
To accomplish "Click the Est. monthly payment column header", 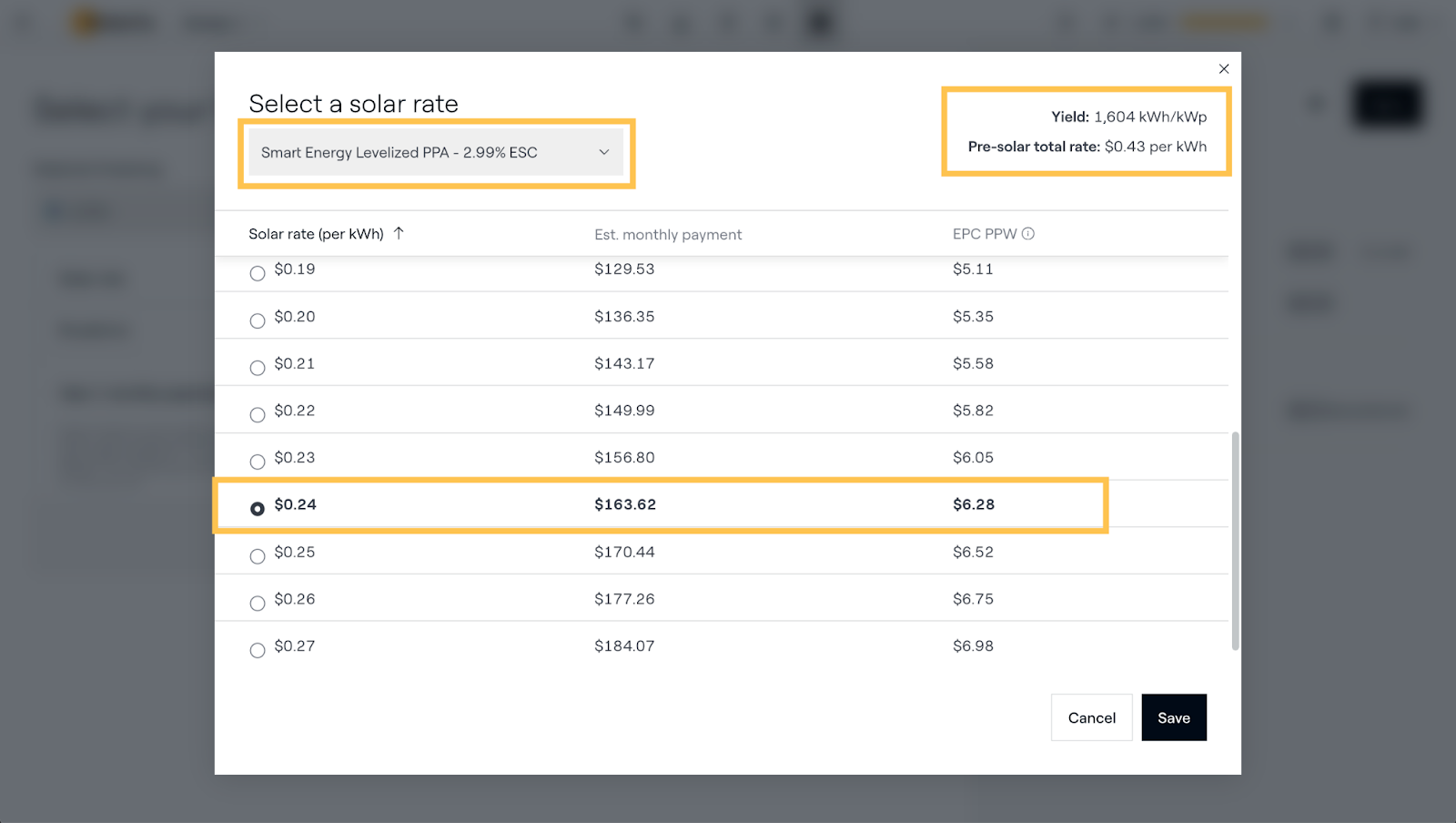I will [x=668, y=235].
